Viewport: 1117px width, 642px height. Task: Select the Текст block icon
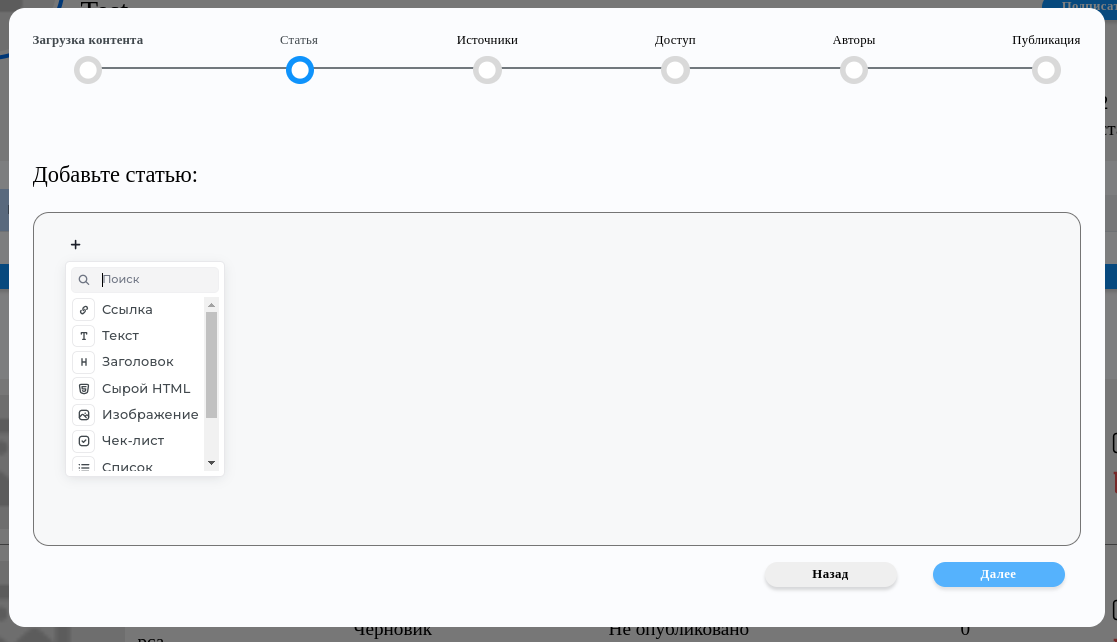[83, 336]
